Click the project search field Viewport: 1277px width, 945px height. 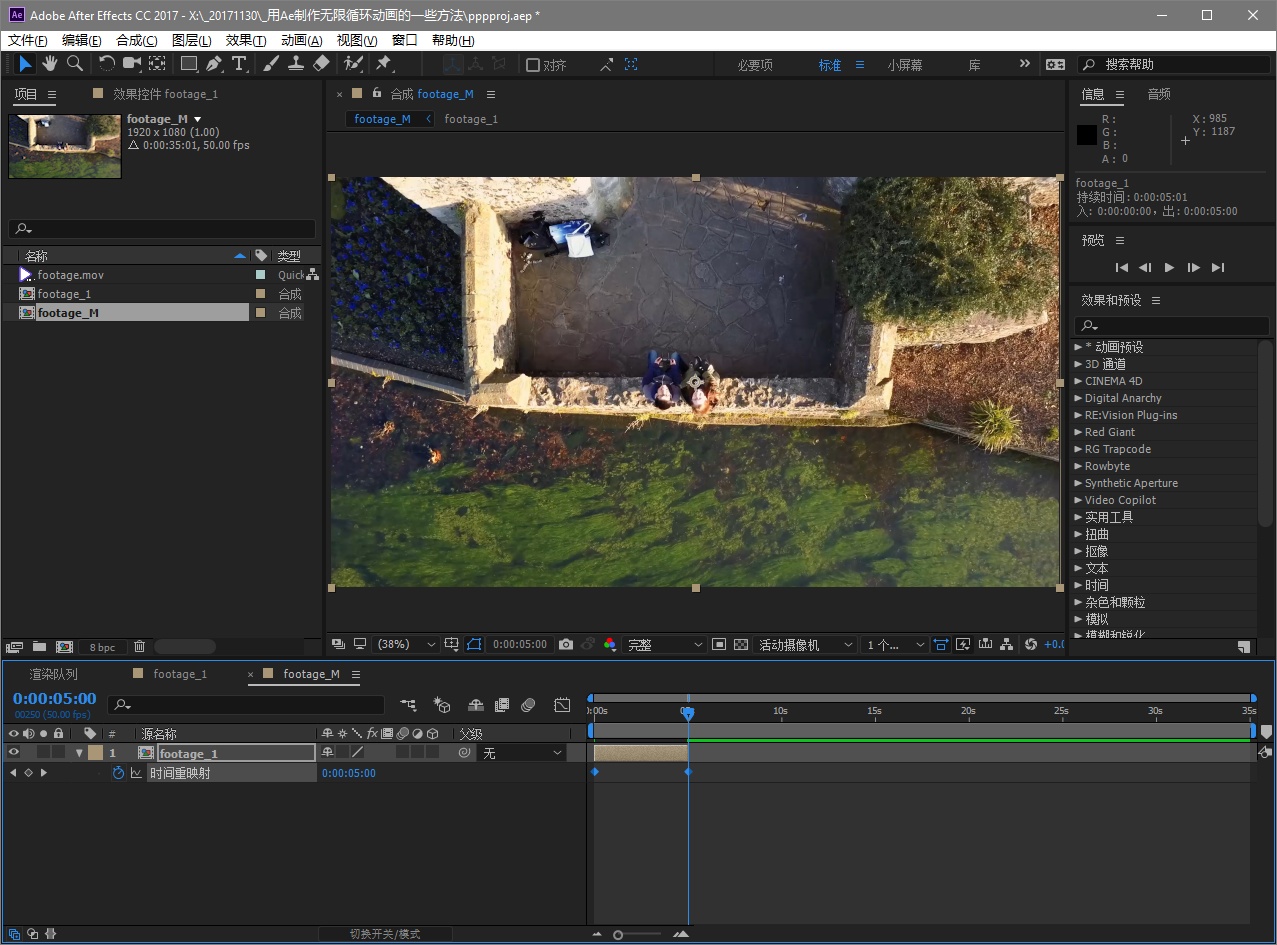[165, 229]
